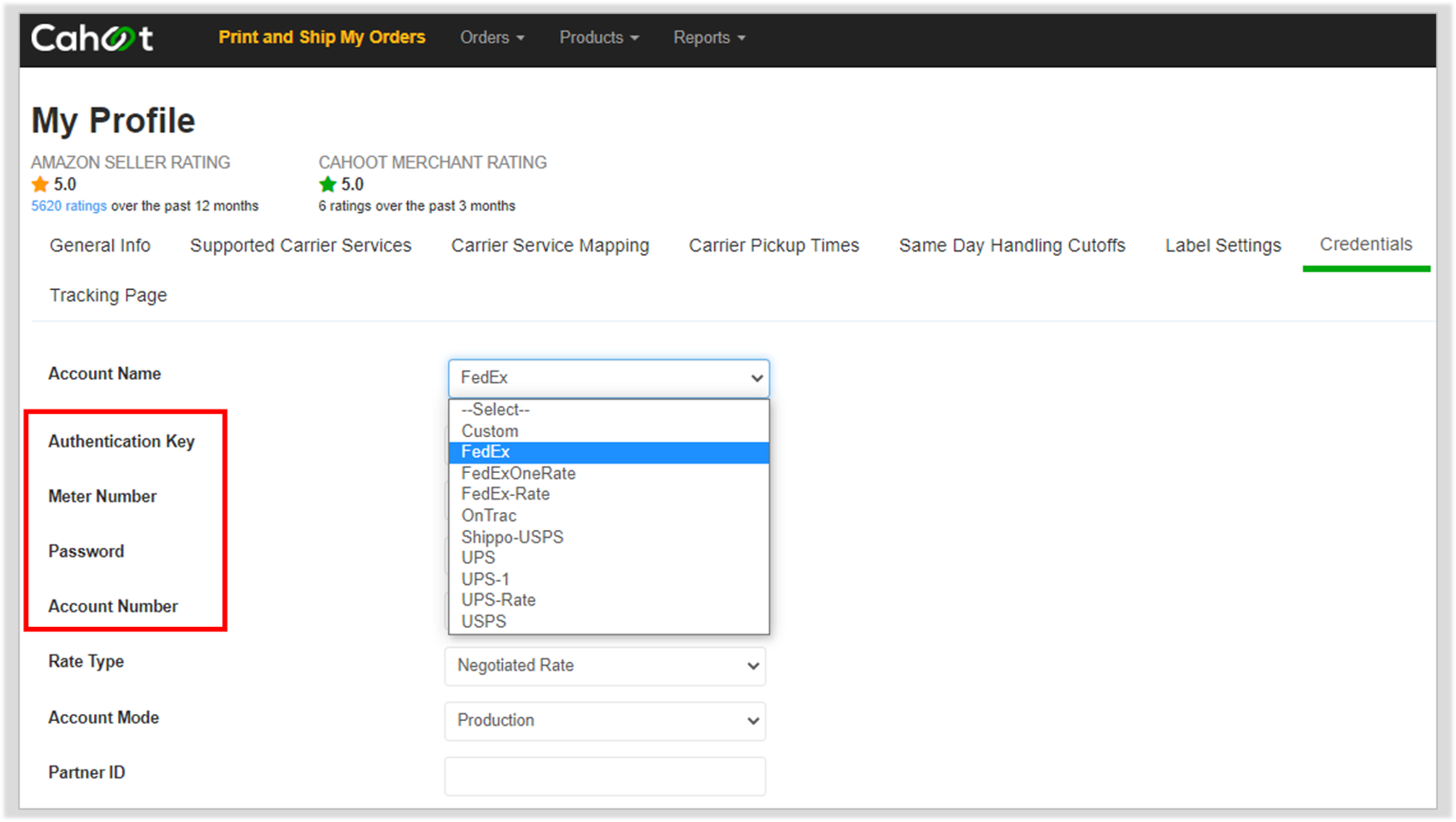Open Print and Ship My Orders
The image size is (1456, 822).
tap(321, 38)
